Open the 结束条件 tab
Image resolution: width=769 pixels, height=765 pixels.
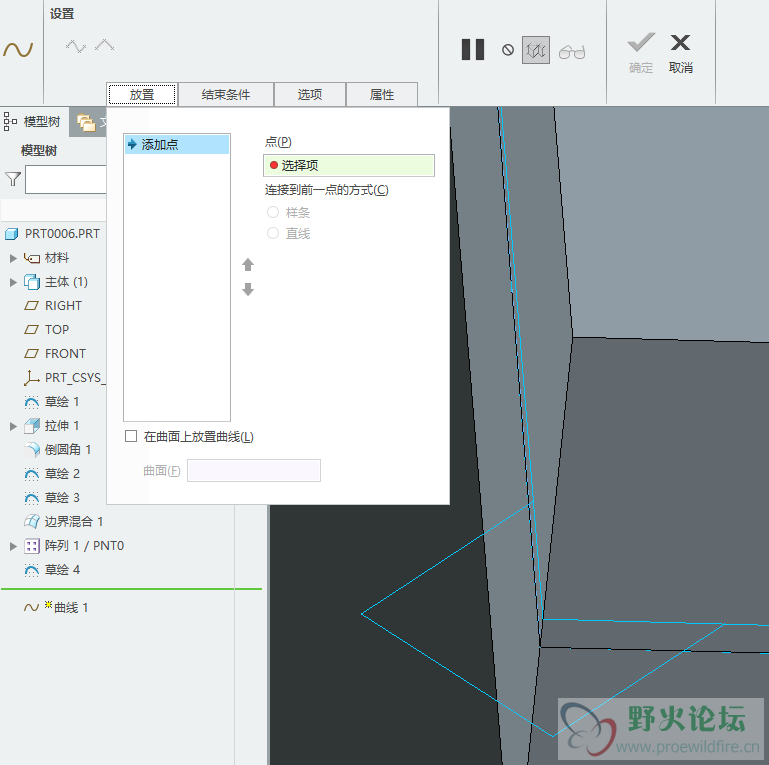click(x=225, y=95)
